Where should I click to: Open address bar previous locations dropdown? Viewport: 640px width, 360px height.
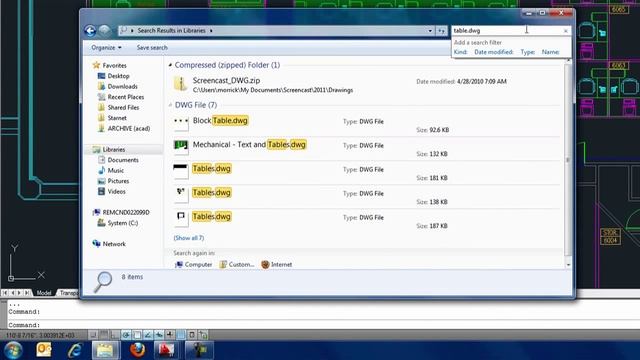point(430,31)
